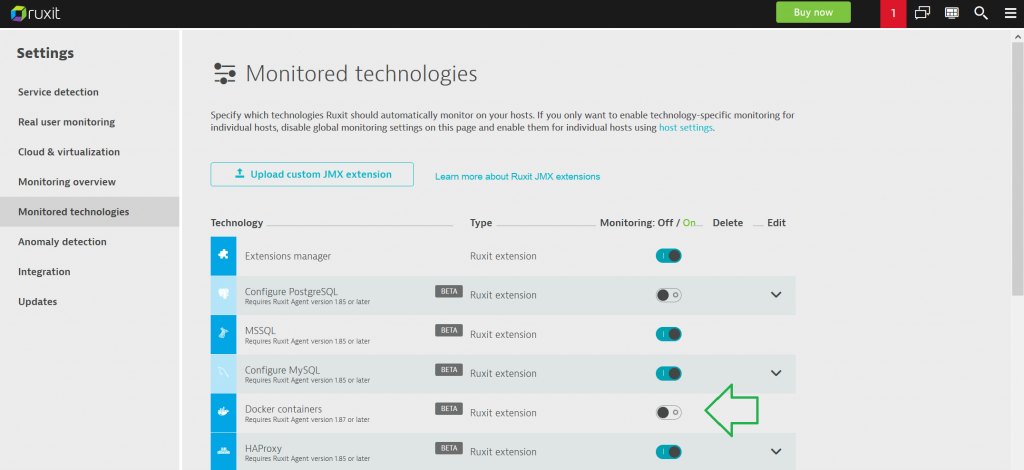Click the Extensions manager name
Viewport: 1024px width, 470px height.
[288, 256]
